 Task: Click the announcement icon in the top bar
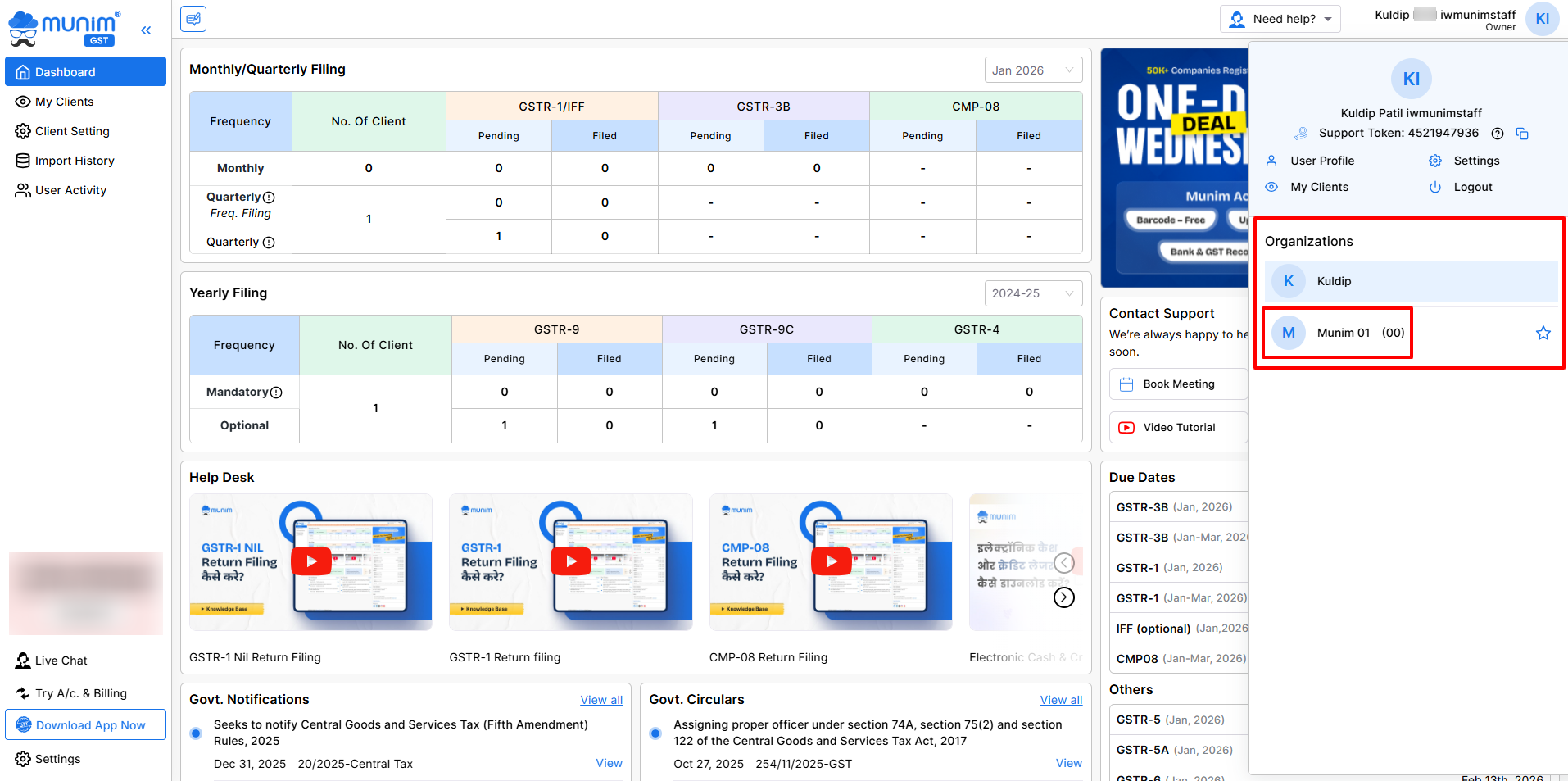click(193, 19)
